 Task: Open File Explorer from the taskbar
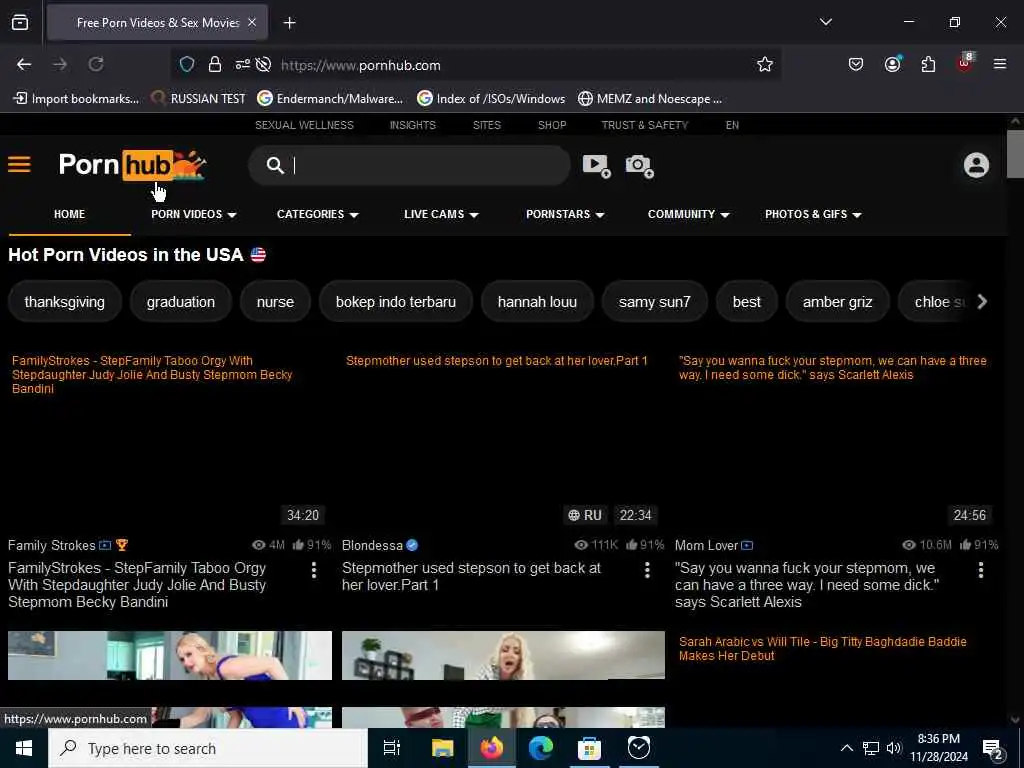(x=442, y=748)
